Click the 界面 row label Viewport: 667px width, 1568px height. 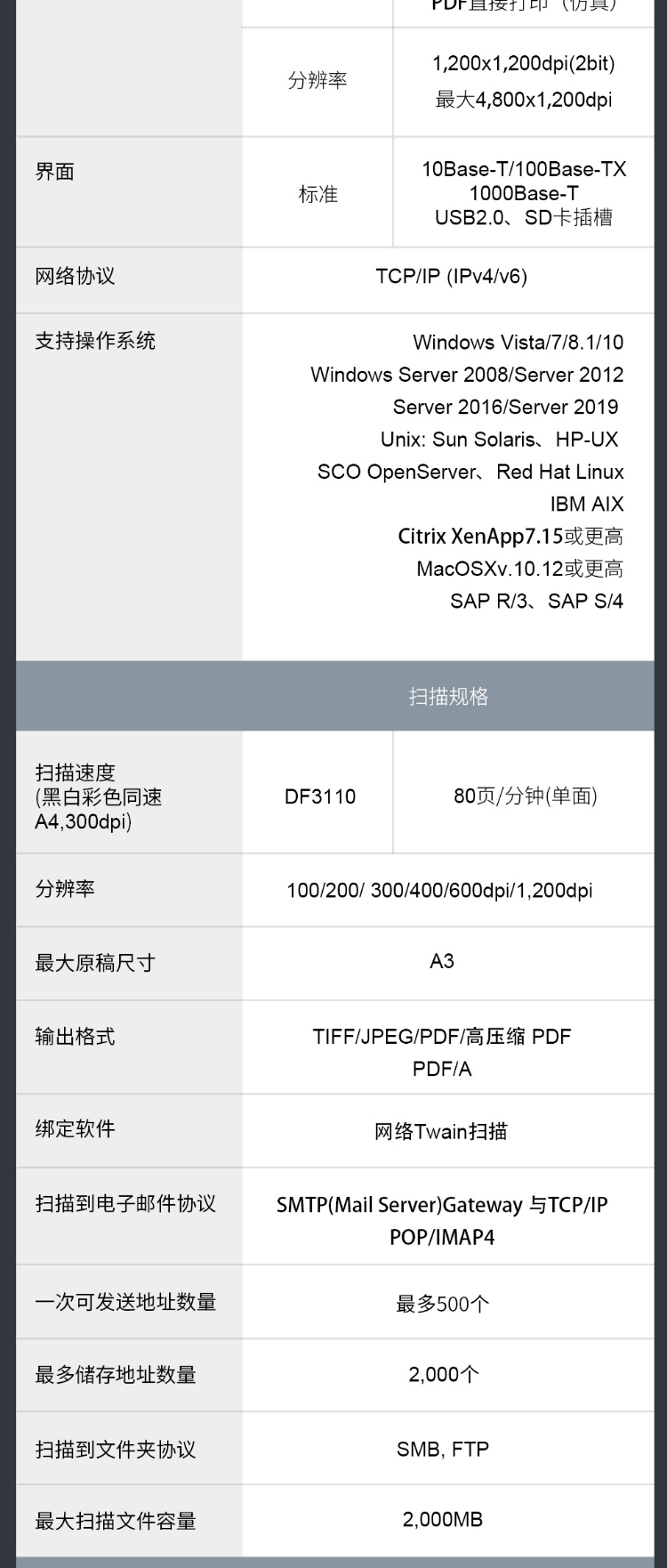point(54,172)
